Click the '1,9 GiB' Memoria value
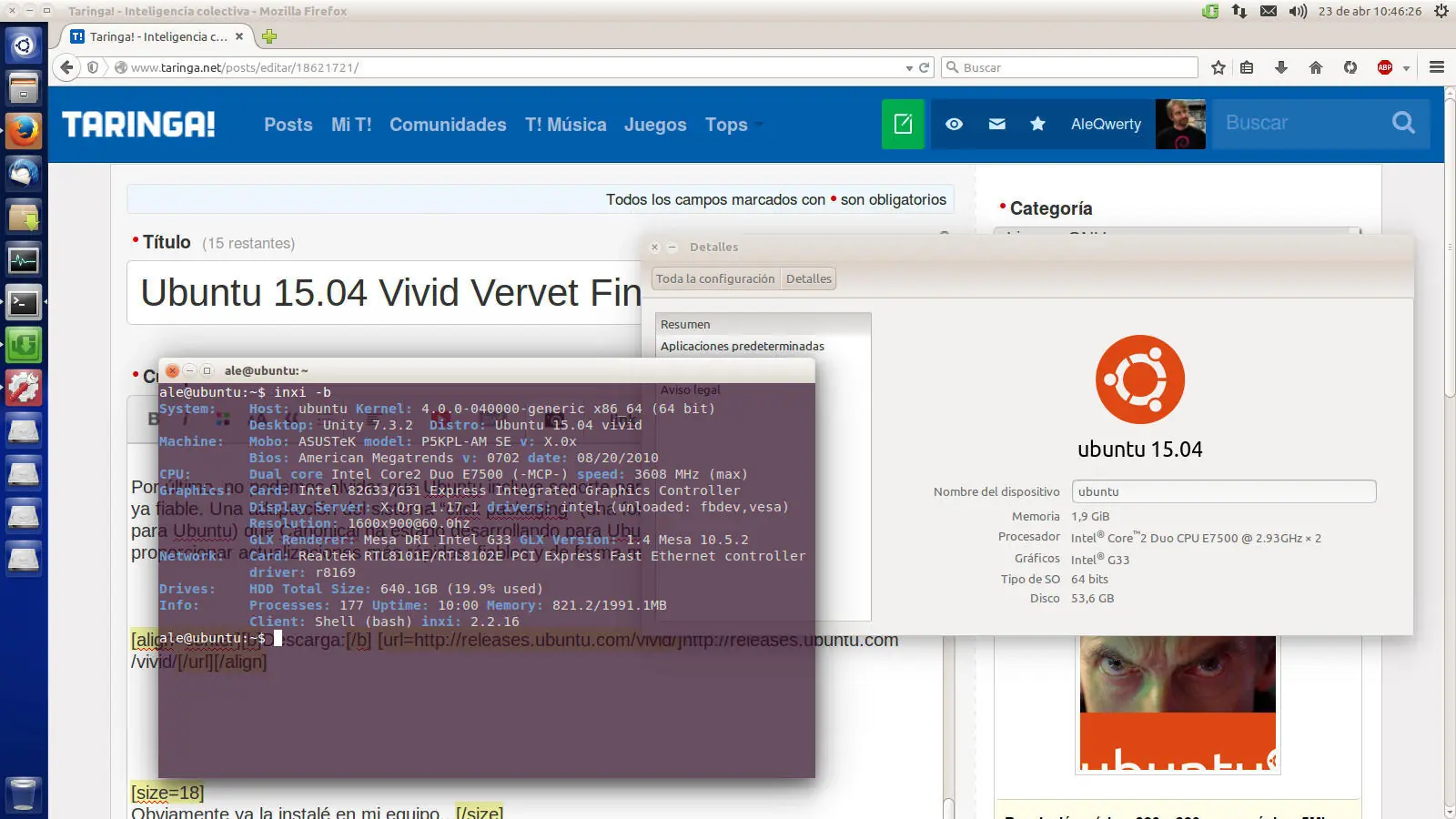Image resolution: width=1456 pixels, height=819 pixels. [x=1090, y=516]
